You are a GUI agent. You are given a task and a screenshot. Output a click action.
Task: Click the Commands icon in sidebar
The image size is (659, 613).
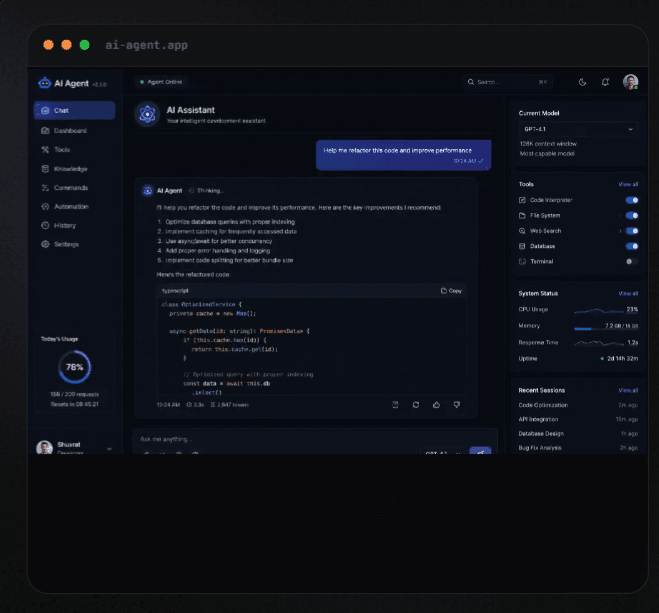point(45,188)
